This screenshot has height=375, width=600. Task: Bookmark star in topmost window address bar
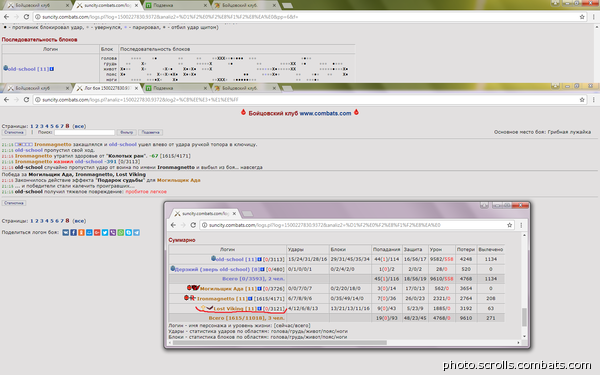[582, 17]
